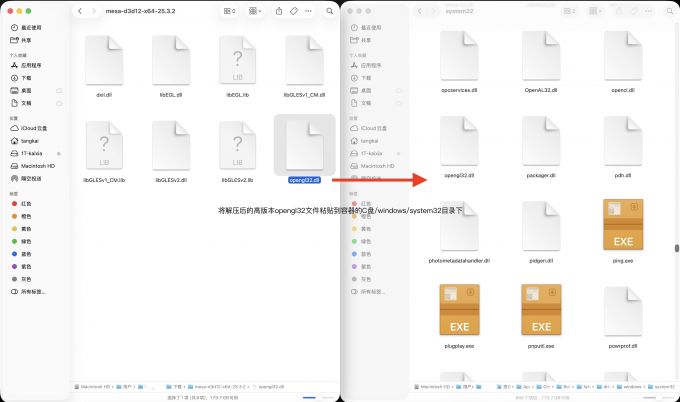Go back in mesa-d3d12 window
This screenshot has width=680, height=402.
coord(80,11)
